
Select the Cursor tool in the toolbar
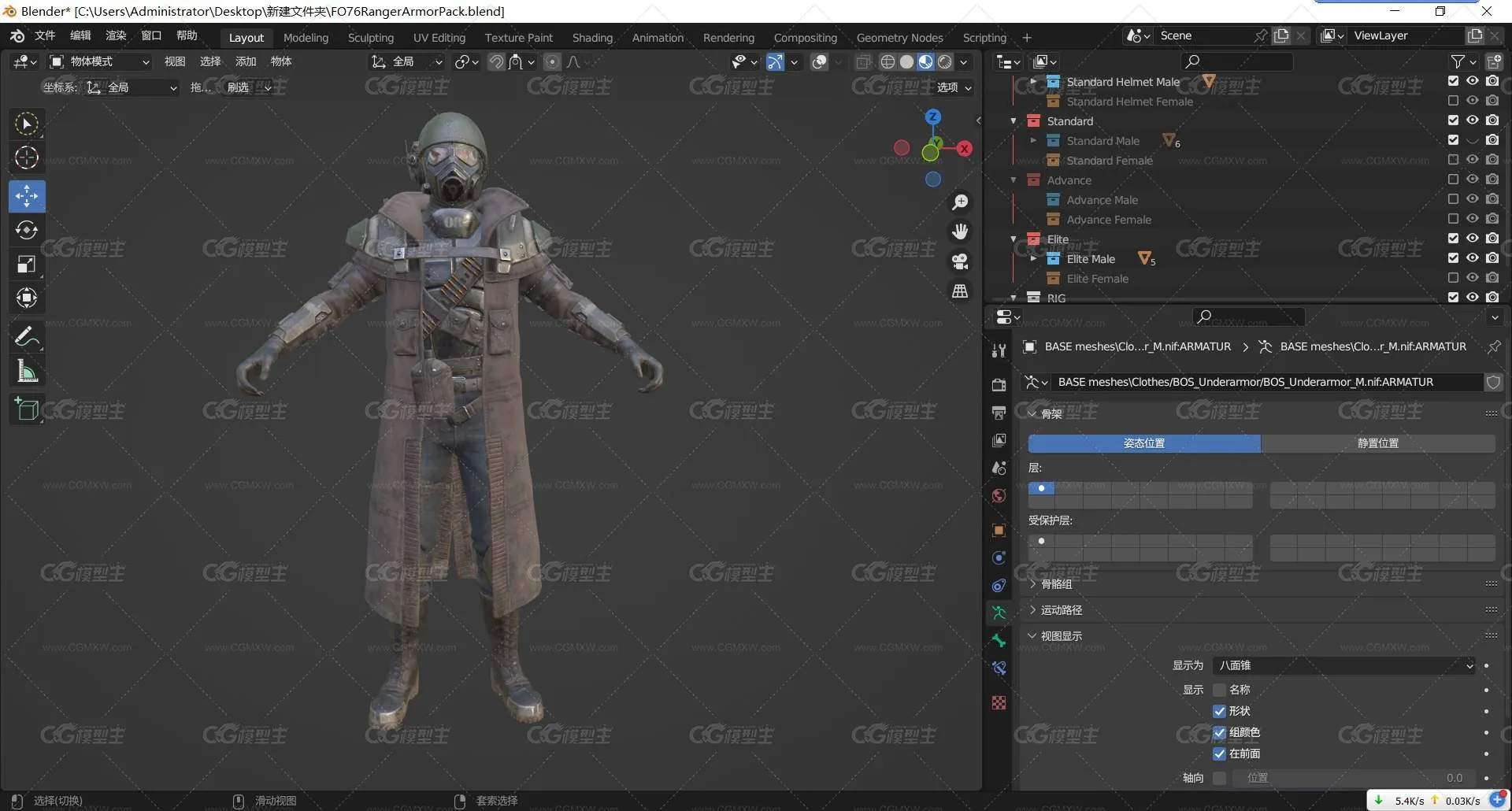[x=27, y=158]
